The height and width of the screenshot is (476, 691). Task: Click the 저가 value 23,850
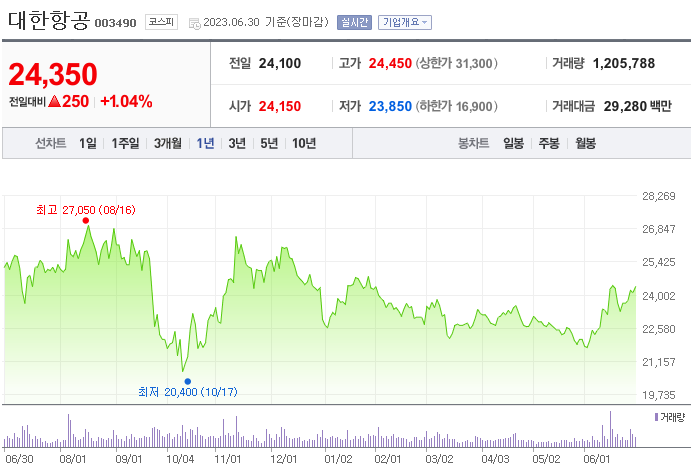click(390, 106)
